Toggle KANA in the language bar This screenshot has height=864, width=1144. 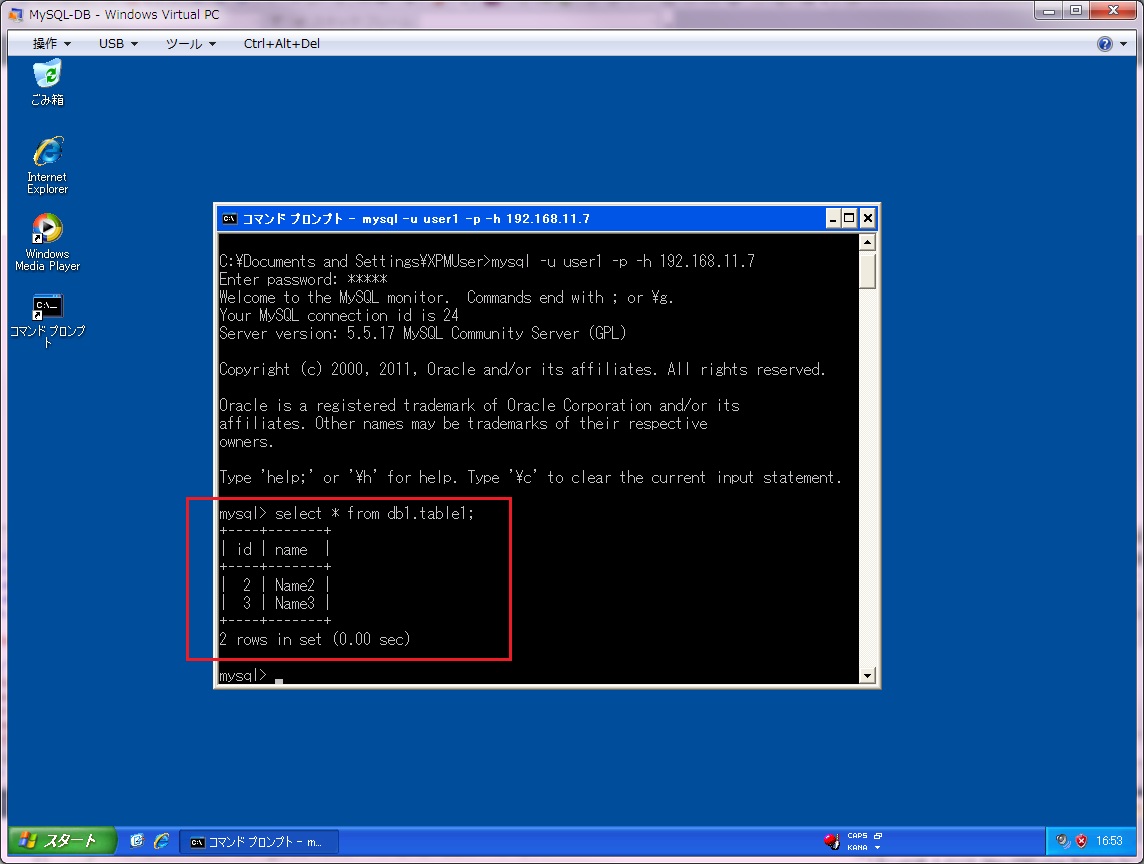[x=857, y=847]
